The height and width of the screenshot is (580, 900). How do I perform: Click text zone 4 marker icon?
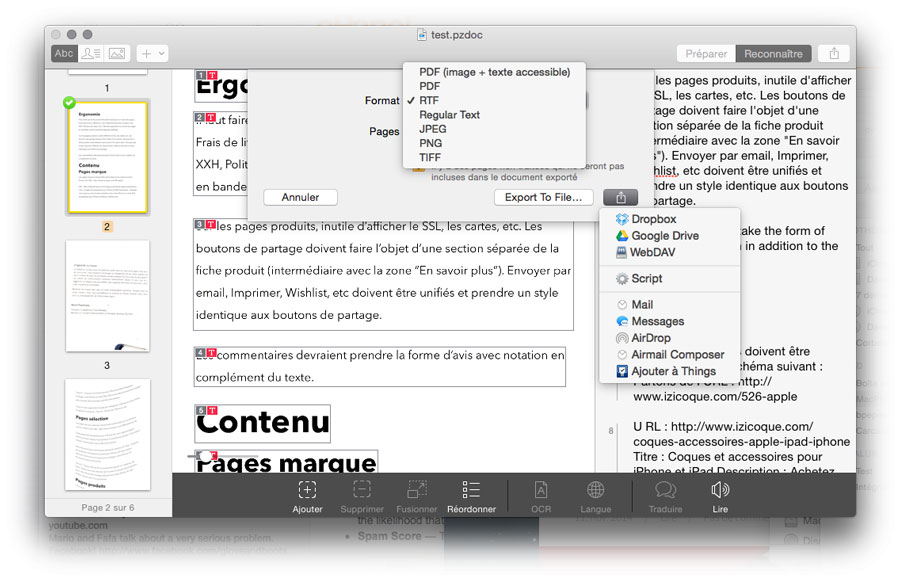click(x=205, y=353)
